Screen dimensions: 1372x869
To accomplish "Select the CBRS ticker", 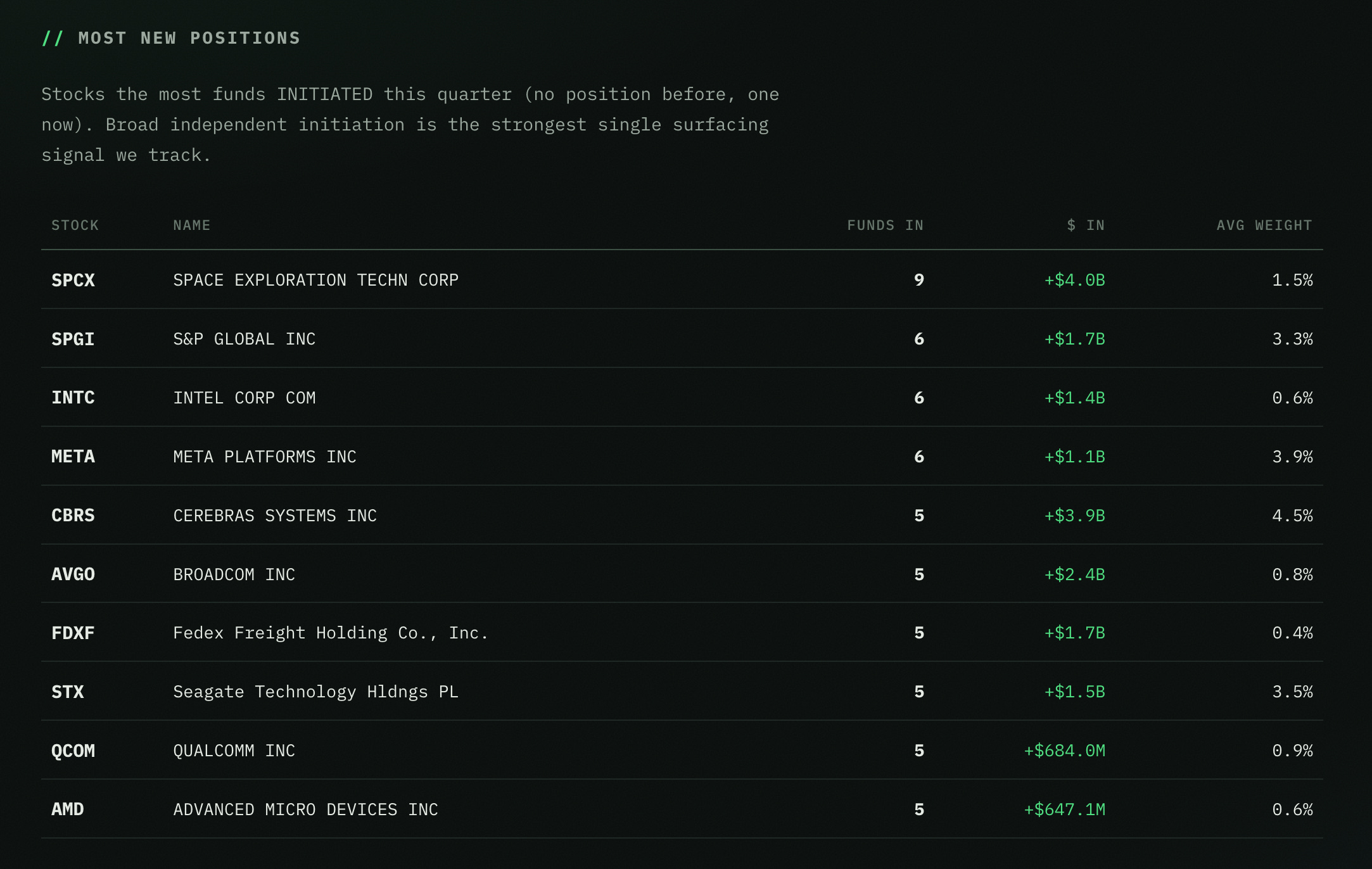I will (x=73, y=516).
